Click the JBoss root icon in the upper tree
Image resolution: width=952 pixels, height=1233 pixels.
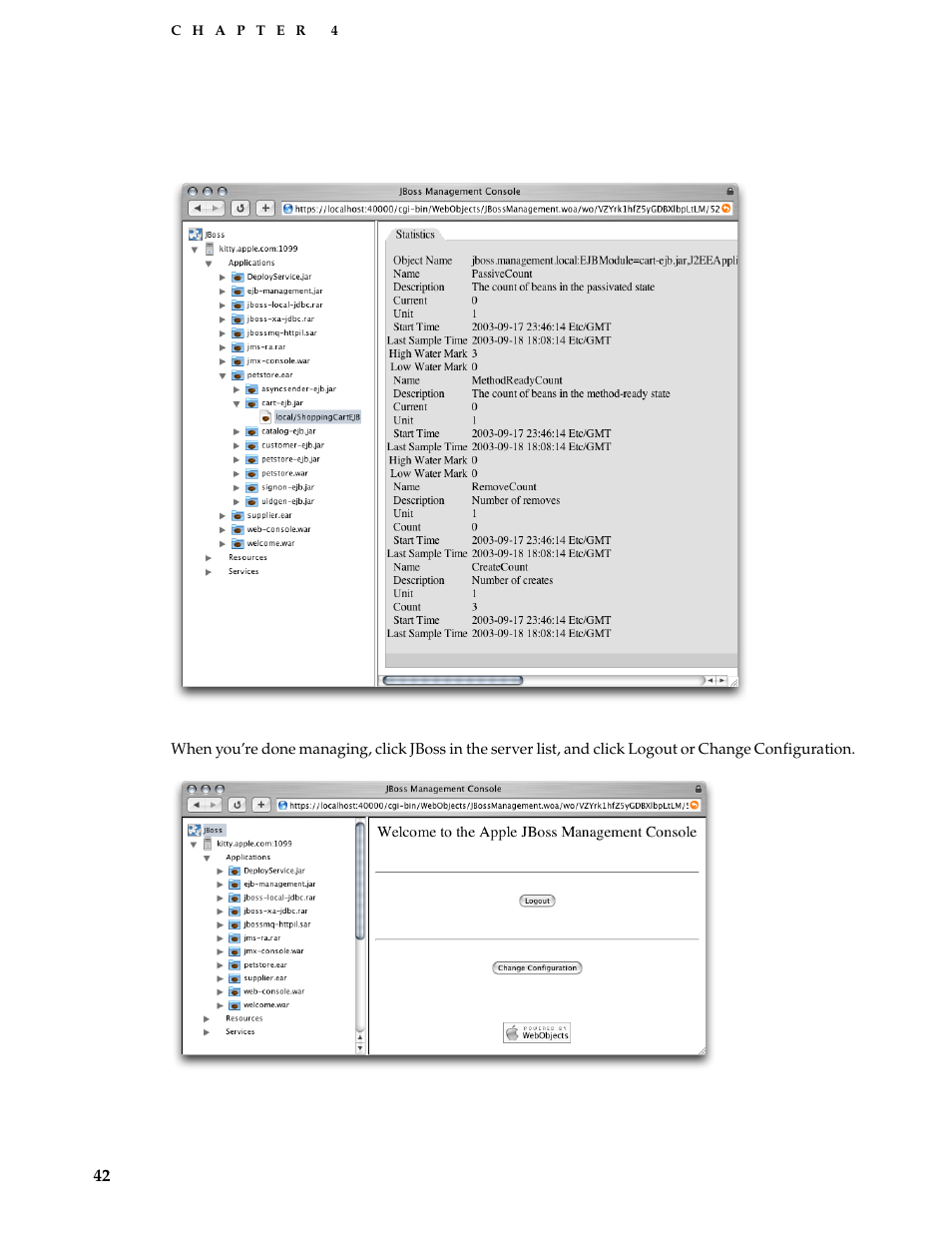pyautogui.click(x=196, y=235)
